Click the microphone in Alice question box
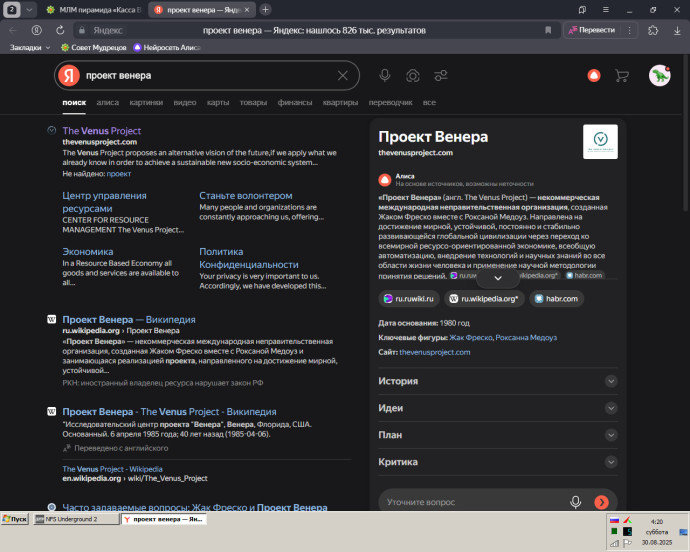Image resolution: width=690 pixels, height=552 pixels. coord(575,502)
